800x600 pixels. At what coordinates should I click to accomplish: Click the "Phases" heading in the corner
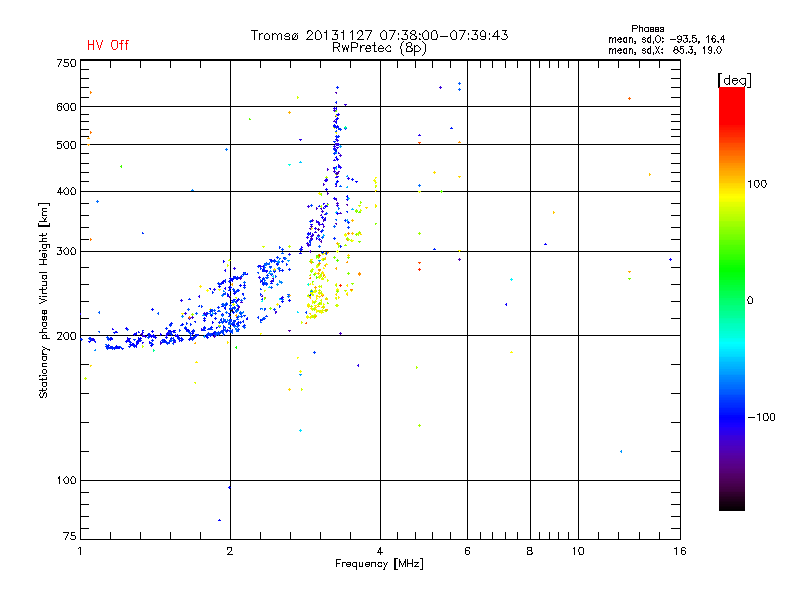[x=647, y=29]
